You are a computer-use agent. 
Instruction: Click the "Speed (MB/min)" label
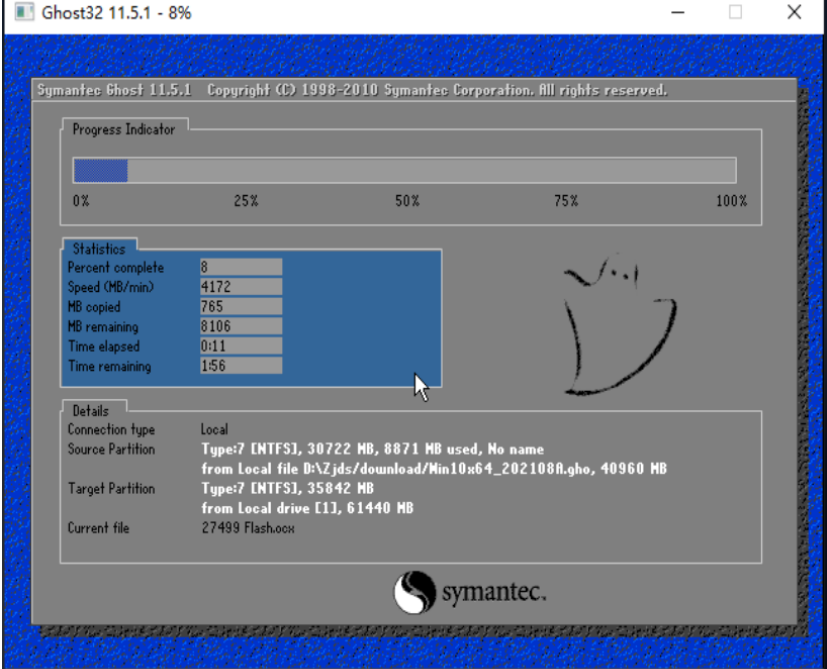(111, 287)
